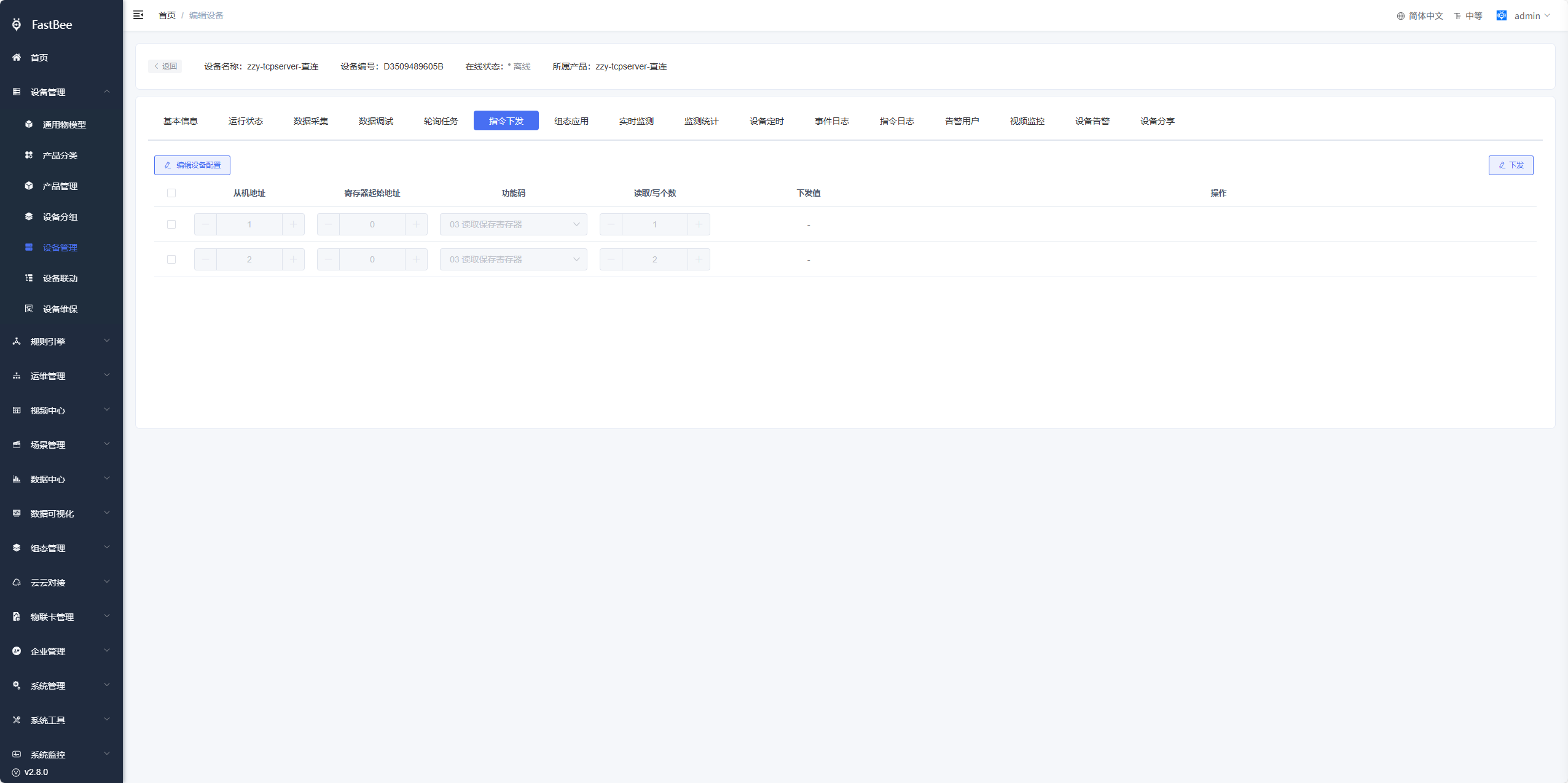1568x783 pixels.
Task: Increase the first row 从机地址 value
Action: point(293,224)
